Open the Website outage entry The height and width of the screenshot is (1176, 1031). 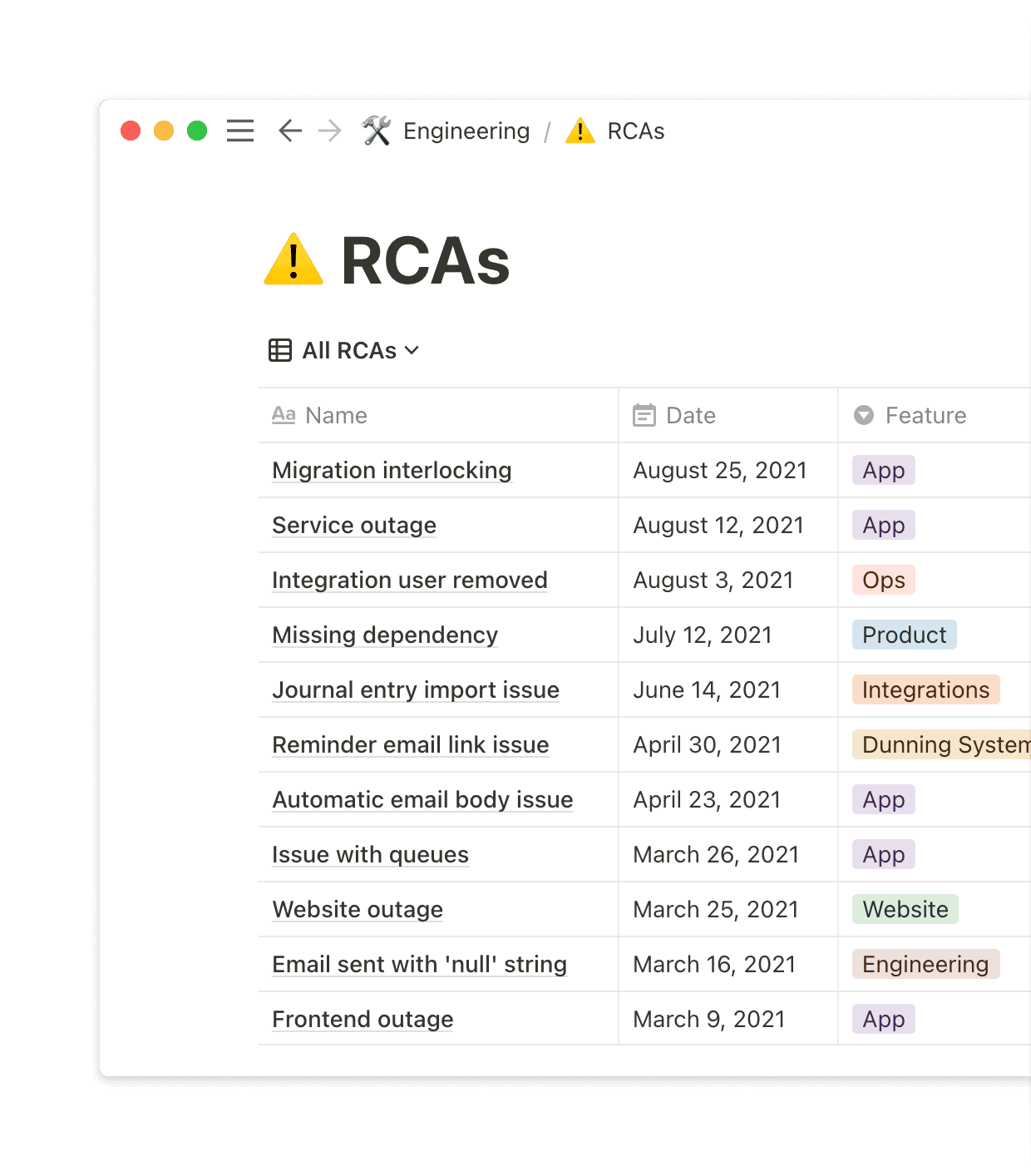pyautogui.click(x=358, y=910)
